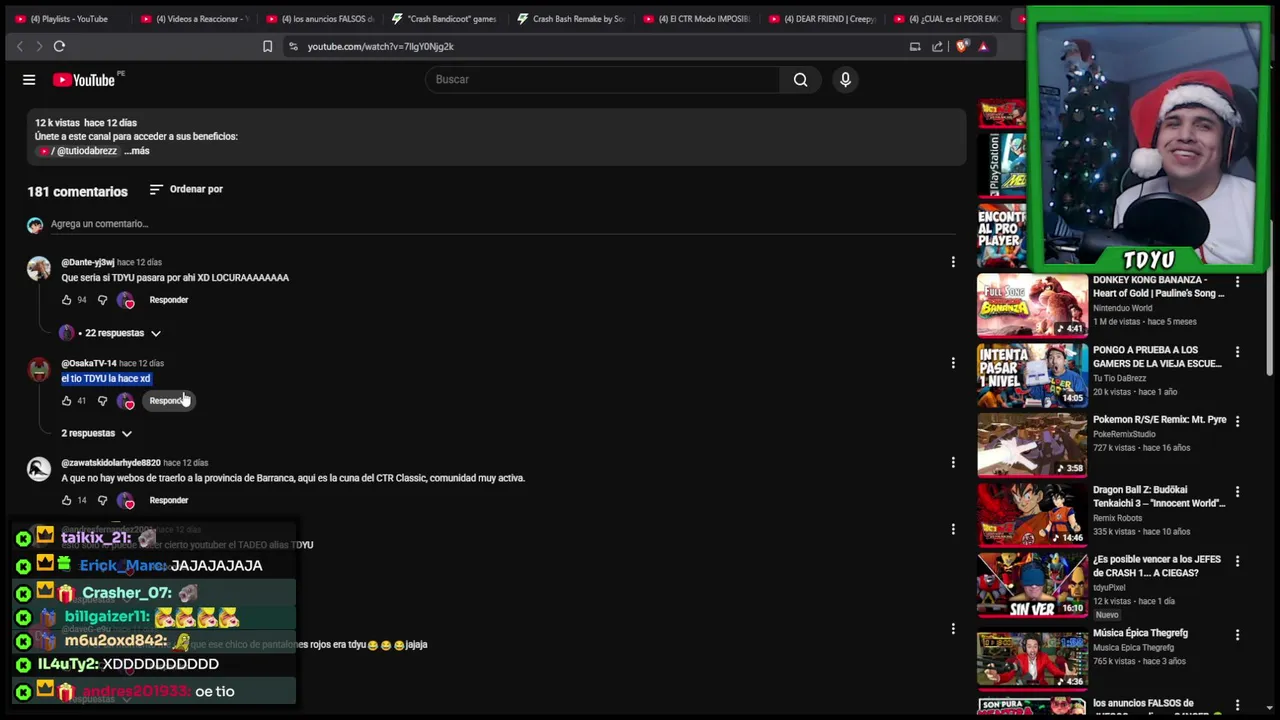
Task: Open the Dragon Ball Z Budokai Tenkaichi thumbnail
Action: (1032, 515)
